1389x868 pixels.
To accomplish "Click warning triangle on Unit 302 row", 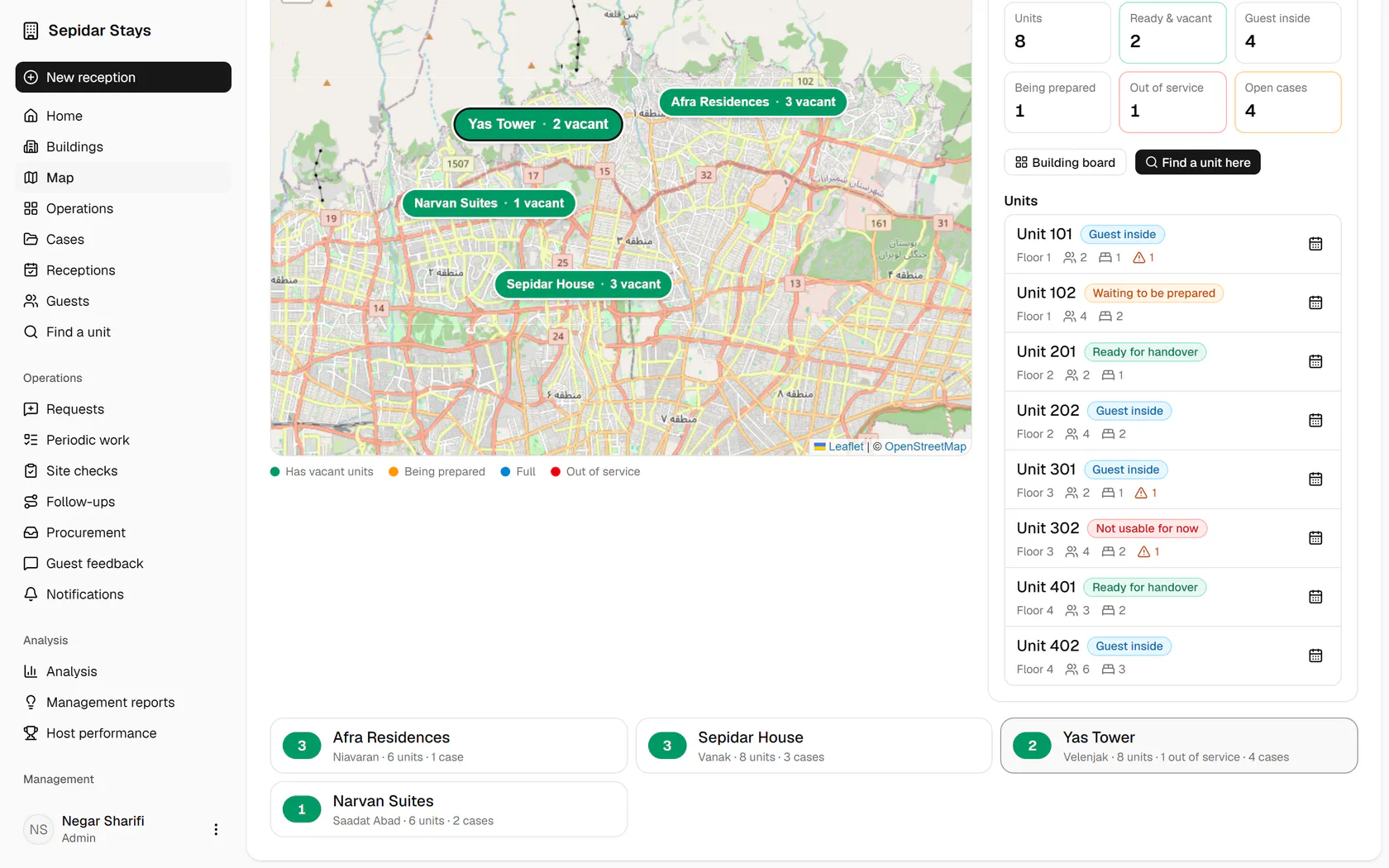I will (1144, 551).
